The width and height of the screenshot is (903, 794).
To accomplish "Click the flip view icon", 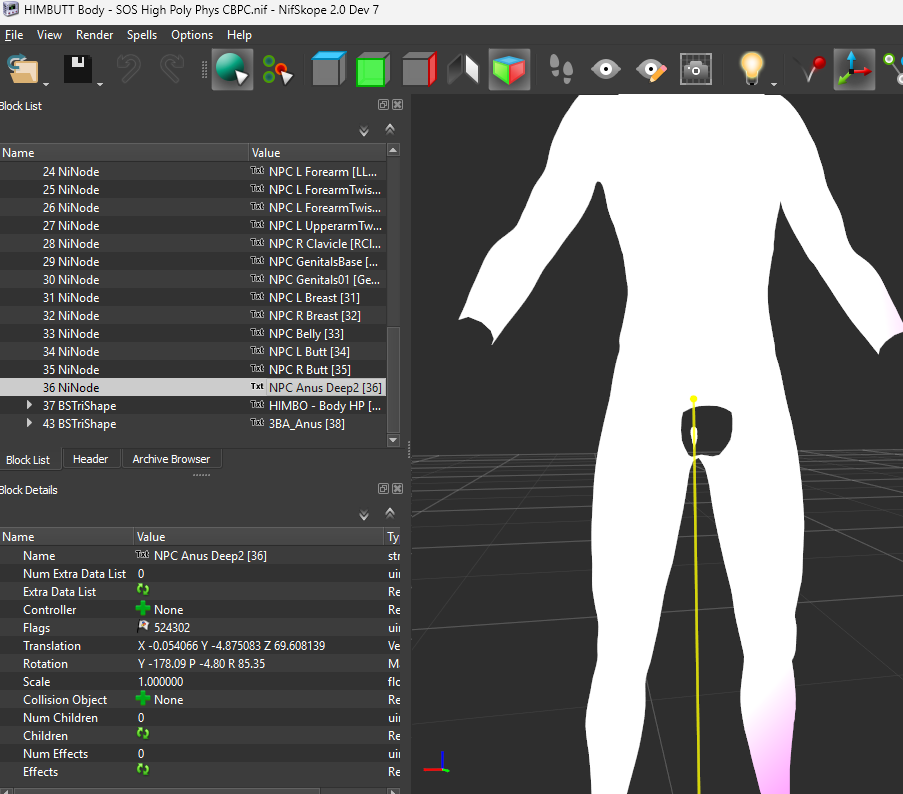I will coord(463,70).
